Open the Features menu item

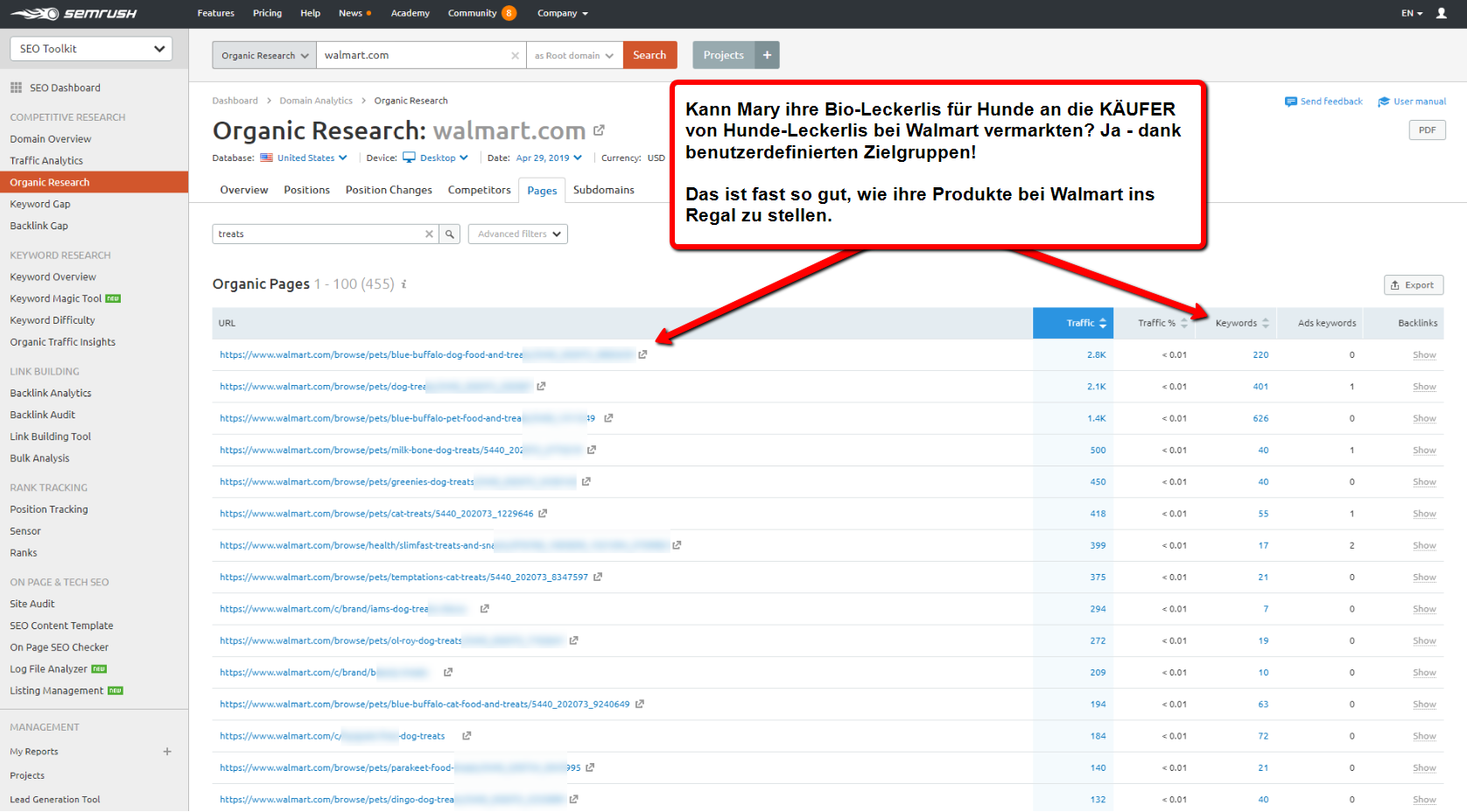pos(215,13)
